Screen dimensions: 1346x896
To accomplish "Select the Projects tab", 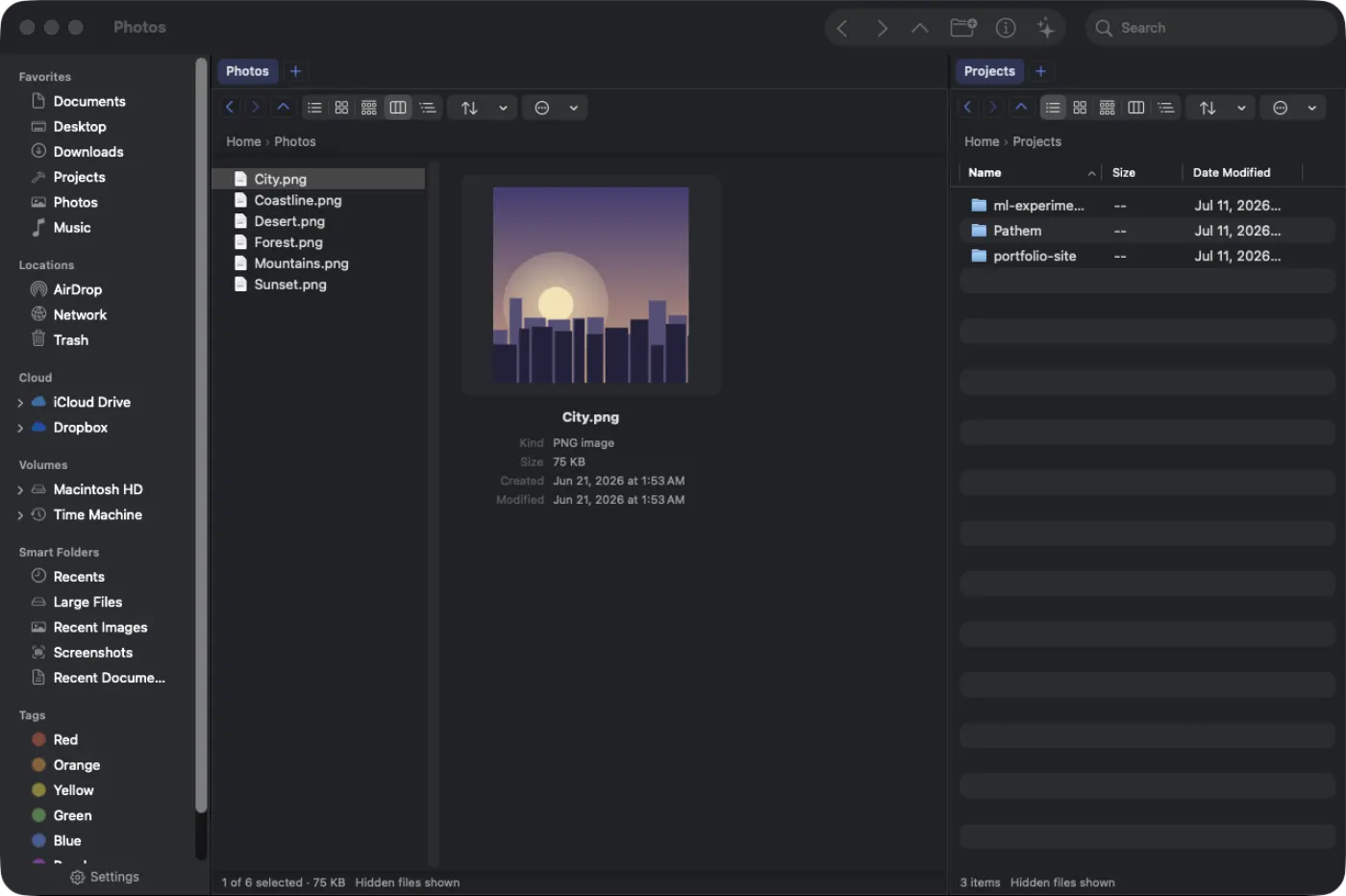I will (989, 71).
